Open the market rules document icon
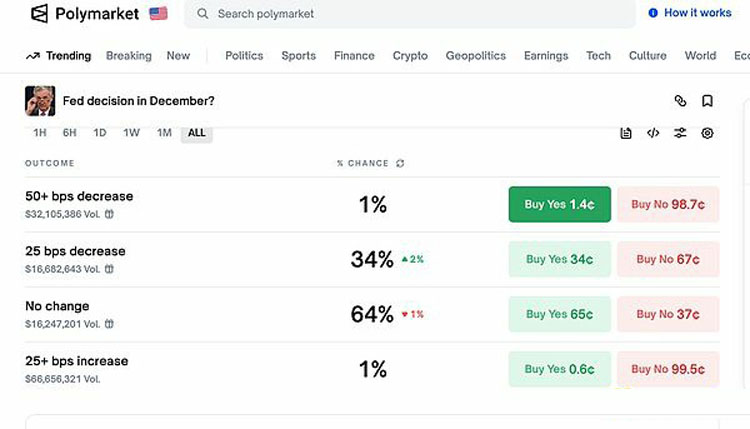 (626, 133)
